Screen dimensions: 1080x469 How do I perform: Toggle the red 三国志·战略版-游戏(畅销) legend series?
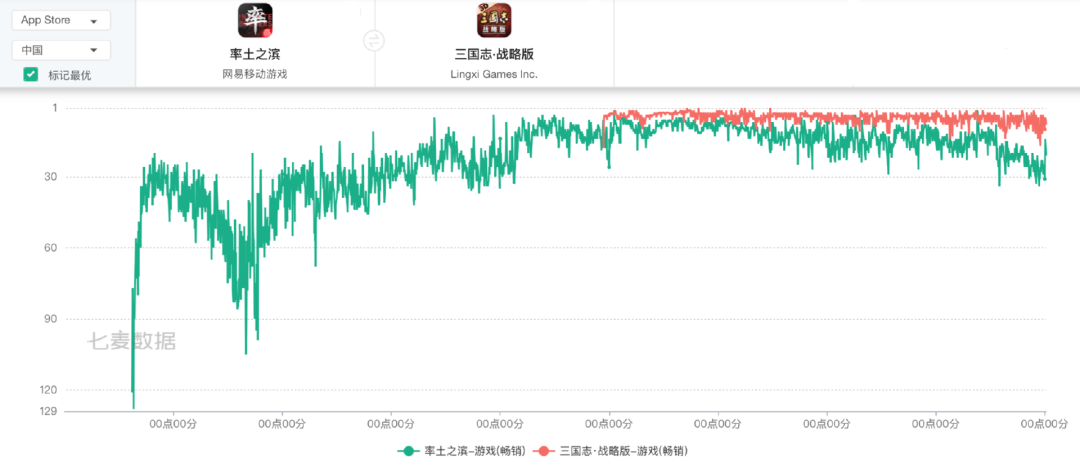(610, 452)
